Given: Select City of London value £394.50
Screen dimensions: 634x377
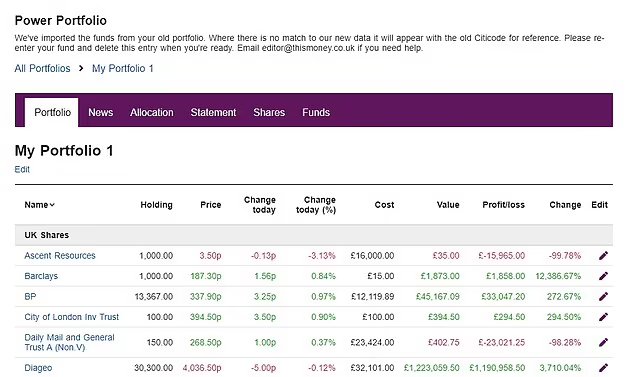Looking at the screenshot, I should click(x=444, y=317).
